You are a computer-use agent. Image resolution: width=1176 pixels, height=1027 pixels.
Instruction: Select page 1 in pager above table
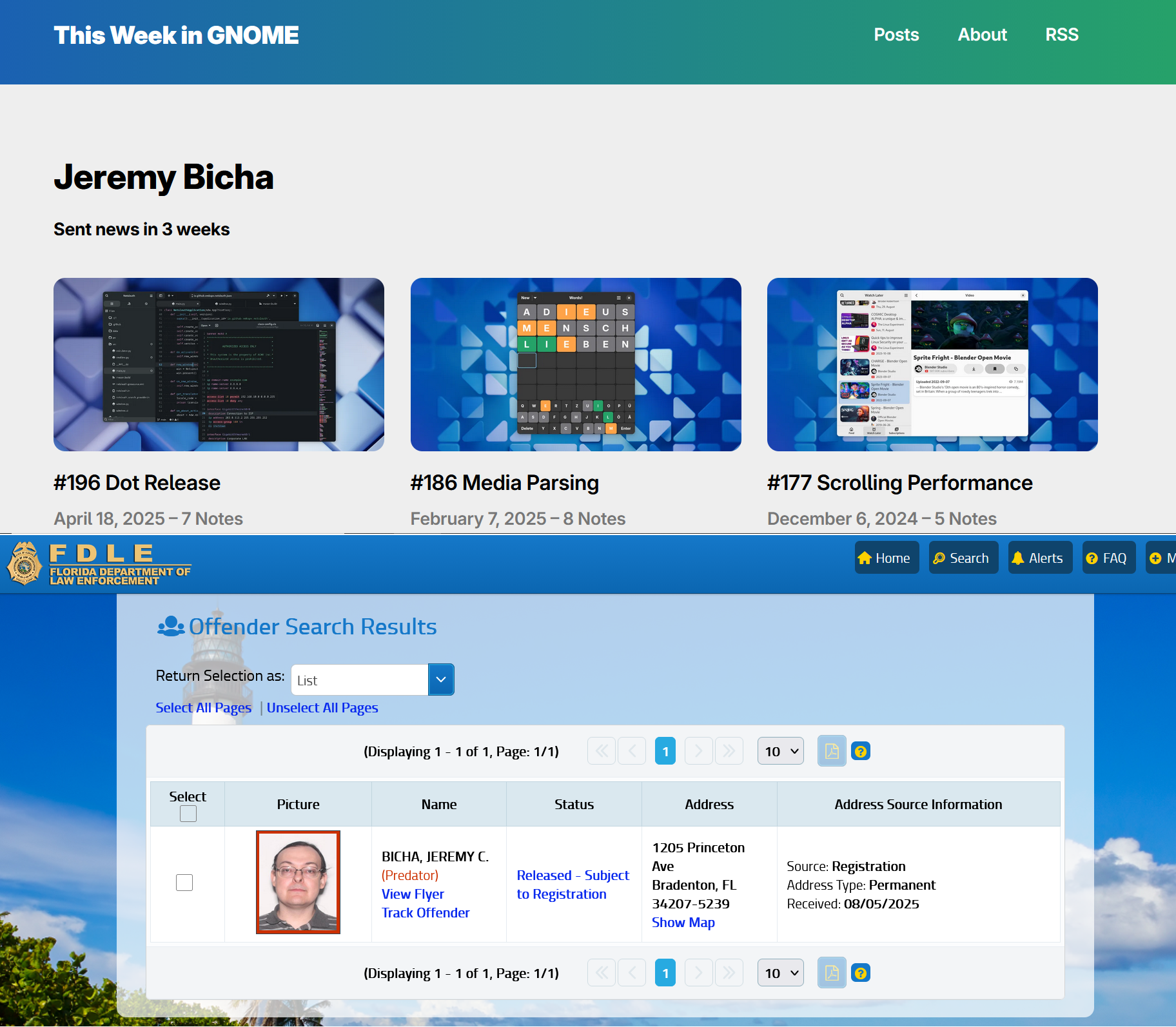[665, 751]
